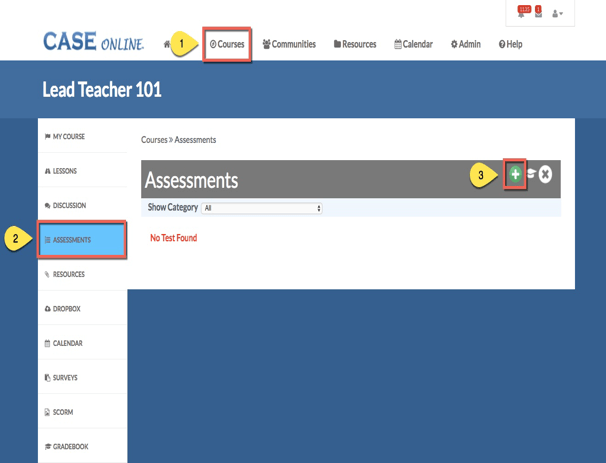Click the graduation cap icon in Assessments header

click(531, 175)
